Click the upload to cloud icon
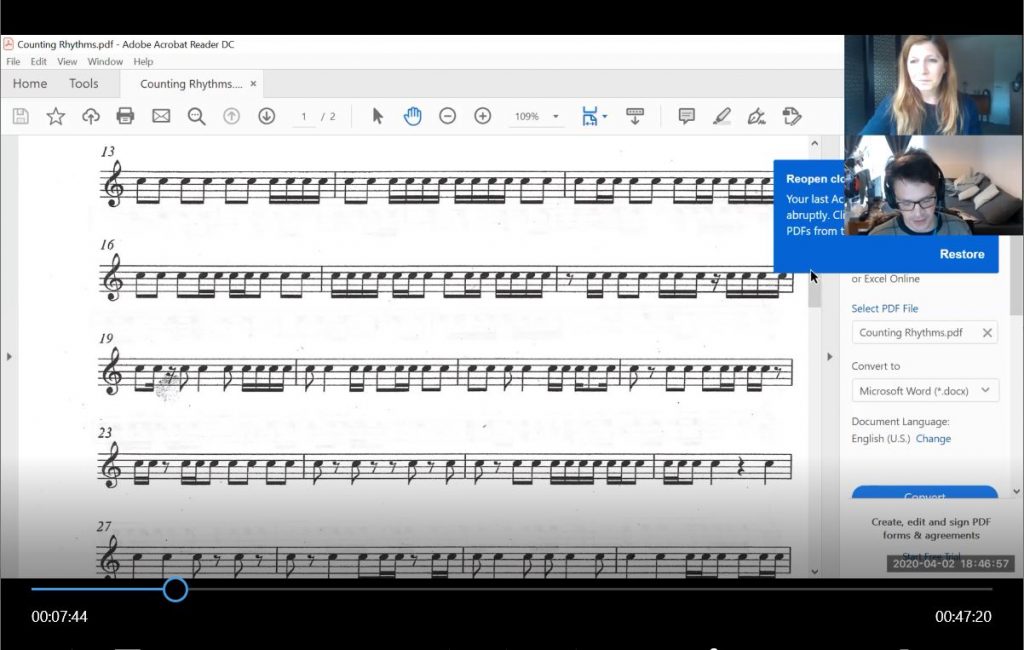 91,116
